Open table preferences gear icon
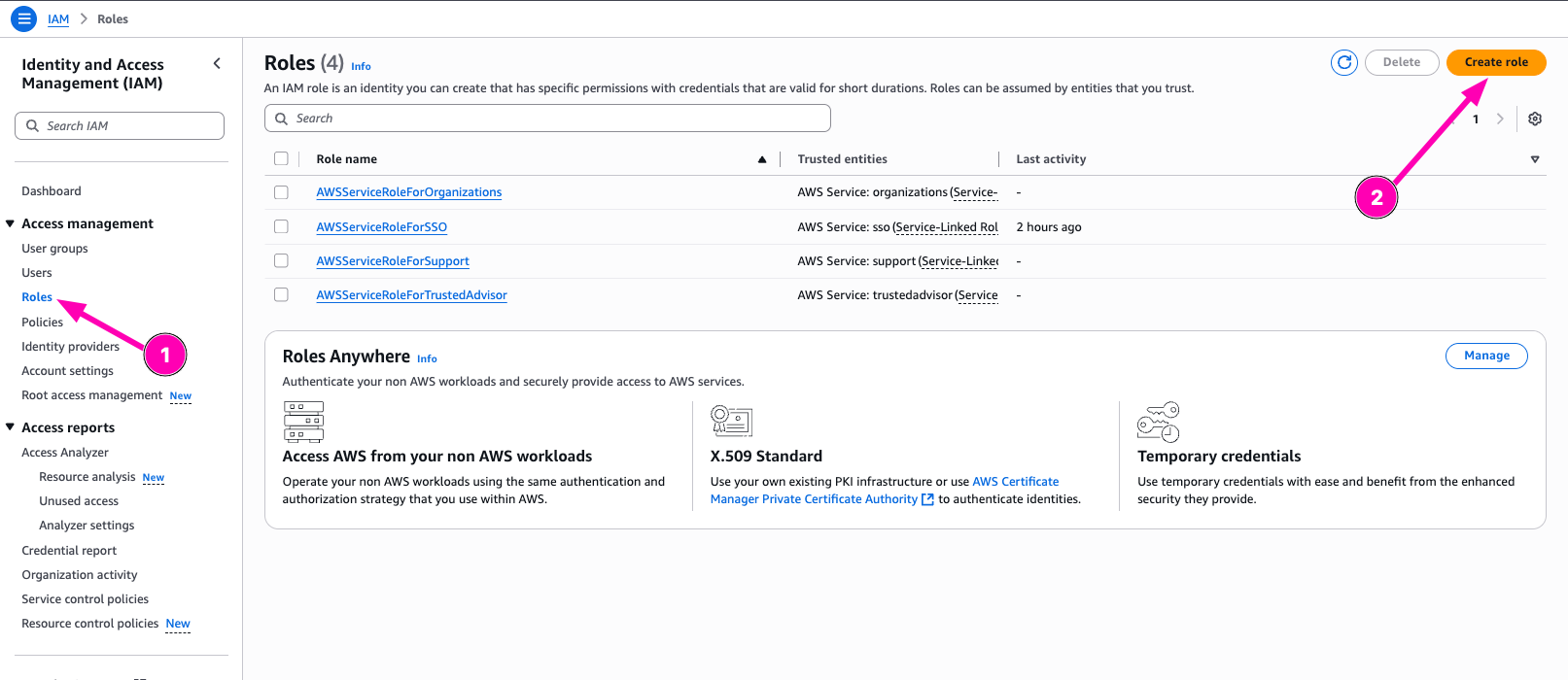1568x680 pixels. coord(1535,119)
